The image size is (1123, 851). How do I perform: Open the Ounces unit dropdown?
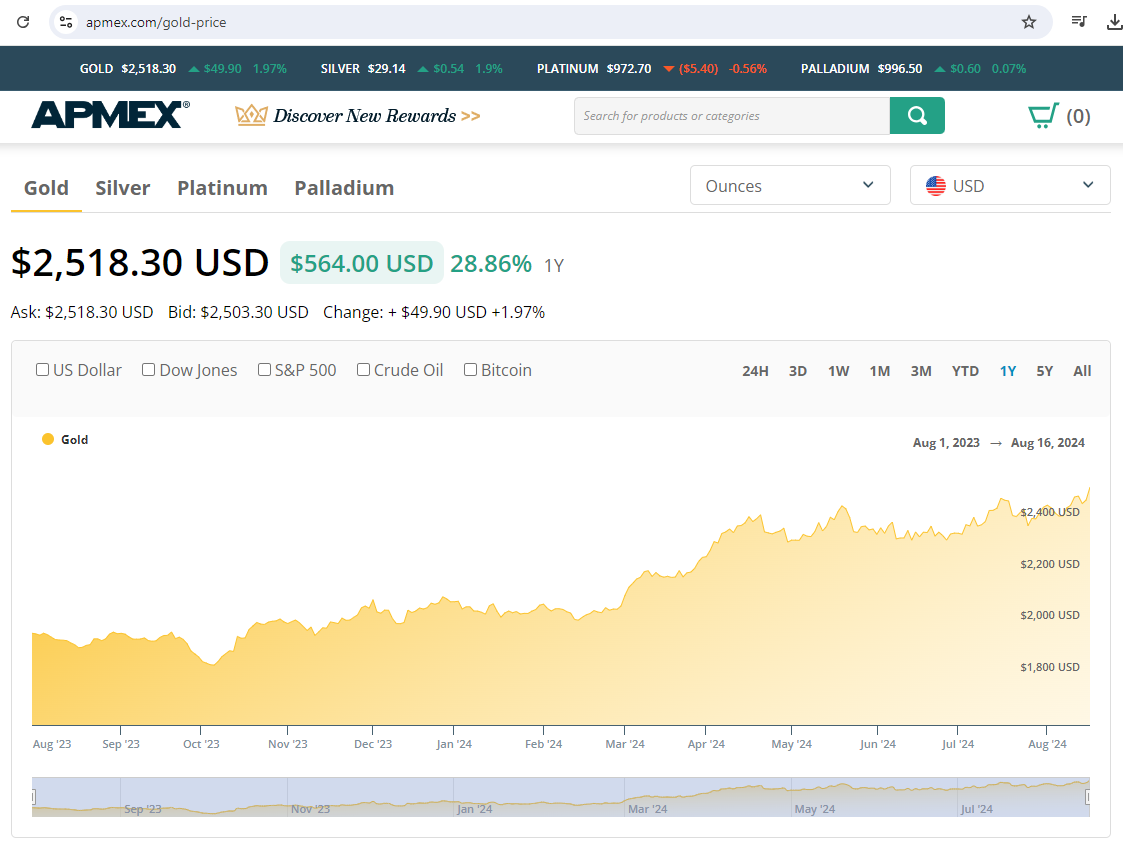pyautogui.click(x=790, y=186)
